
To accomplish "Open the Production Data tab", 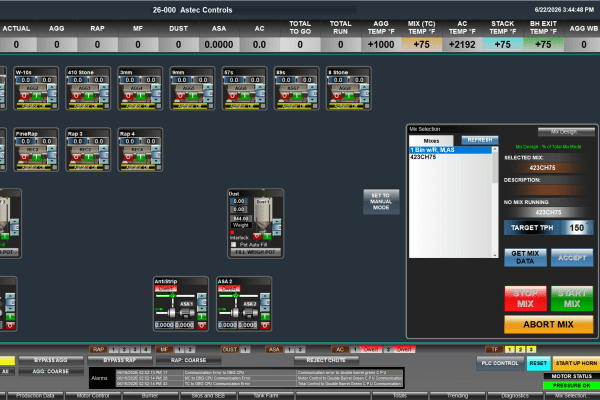I will tap(35, 396).
